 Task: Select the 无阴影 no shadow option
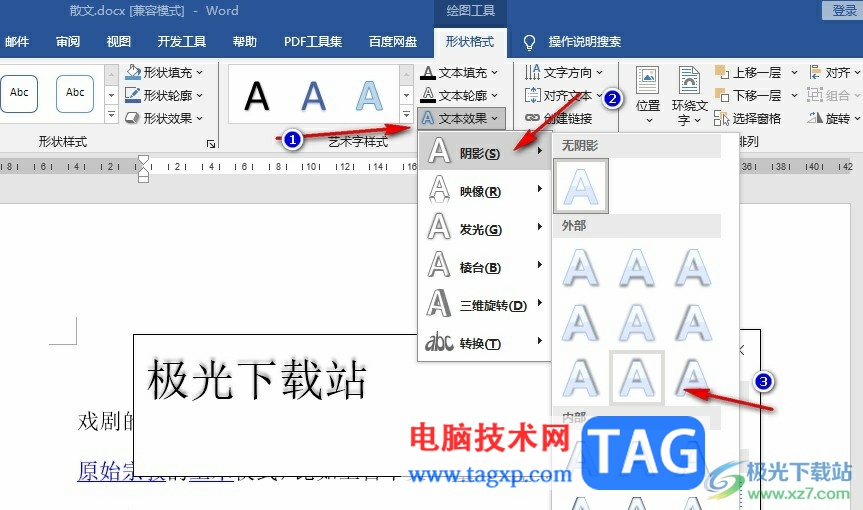tap(581, 186)
